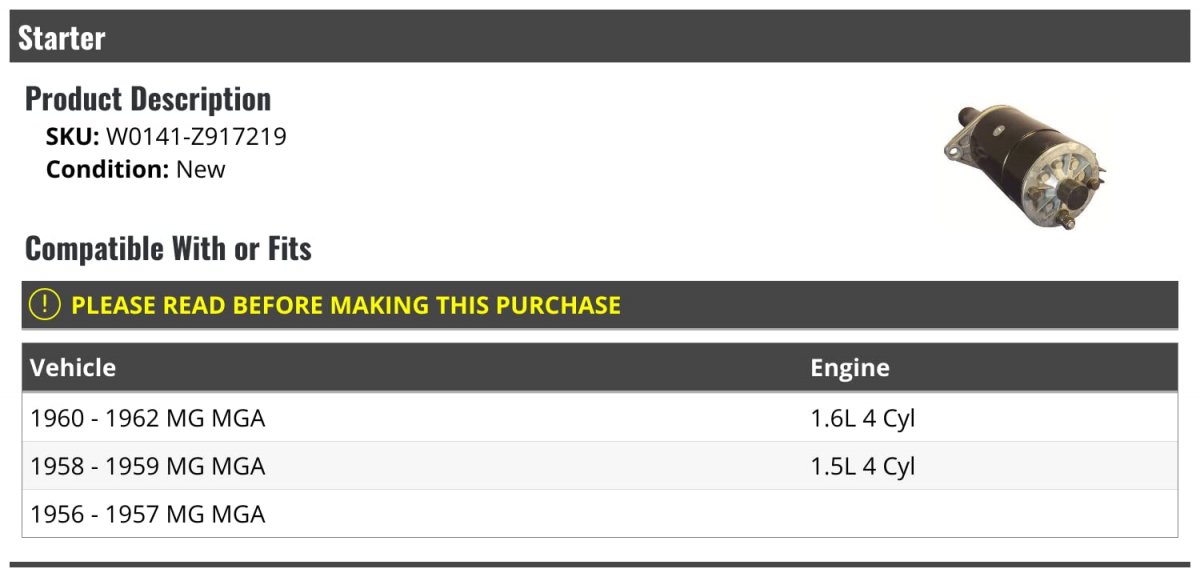Image resolution: width=1200 pixels, height=577 pixels.
Task: Click the 1.6L 4 Cyl engine cell
Action: tap(863, 418)
